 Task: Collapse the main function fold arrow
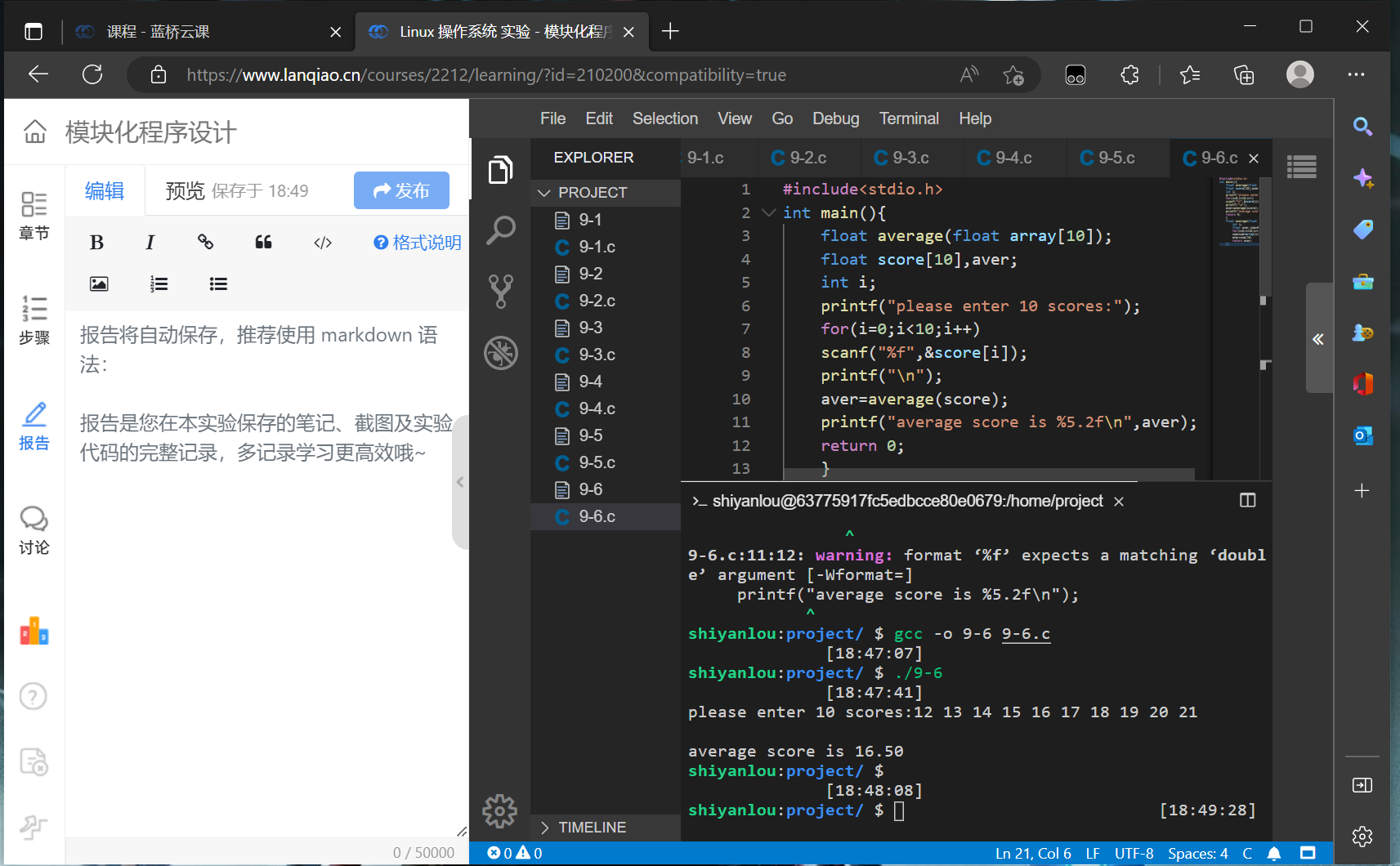pos(767,212)
